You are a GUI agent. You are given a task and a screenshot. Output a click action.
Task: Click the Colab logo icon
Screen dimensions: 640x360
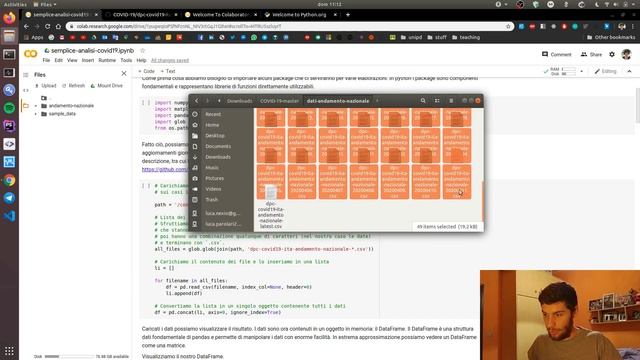[31, 54]
